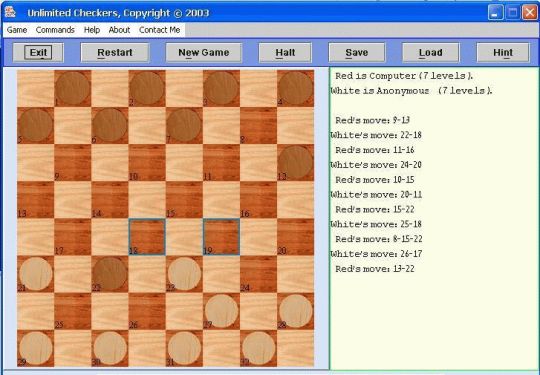Image resolution: width=540 pixels, height=375 pixels.
Task: Select the red checker on square 4
Action: (x=296, y=88)
